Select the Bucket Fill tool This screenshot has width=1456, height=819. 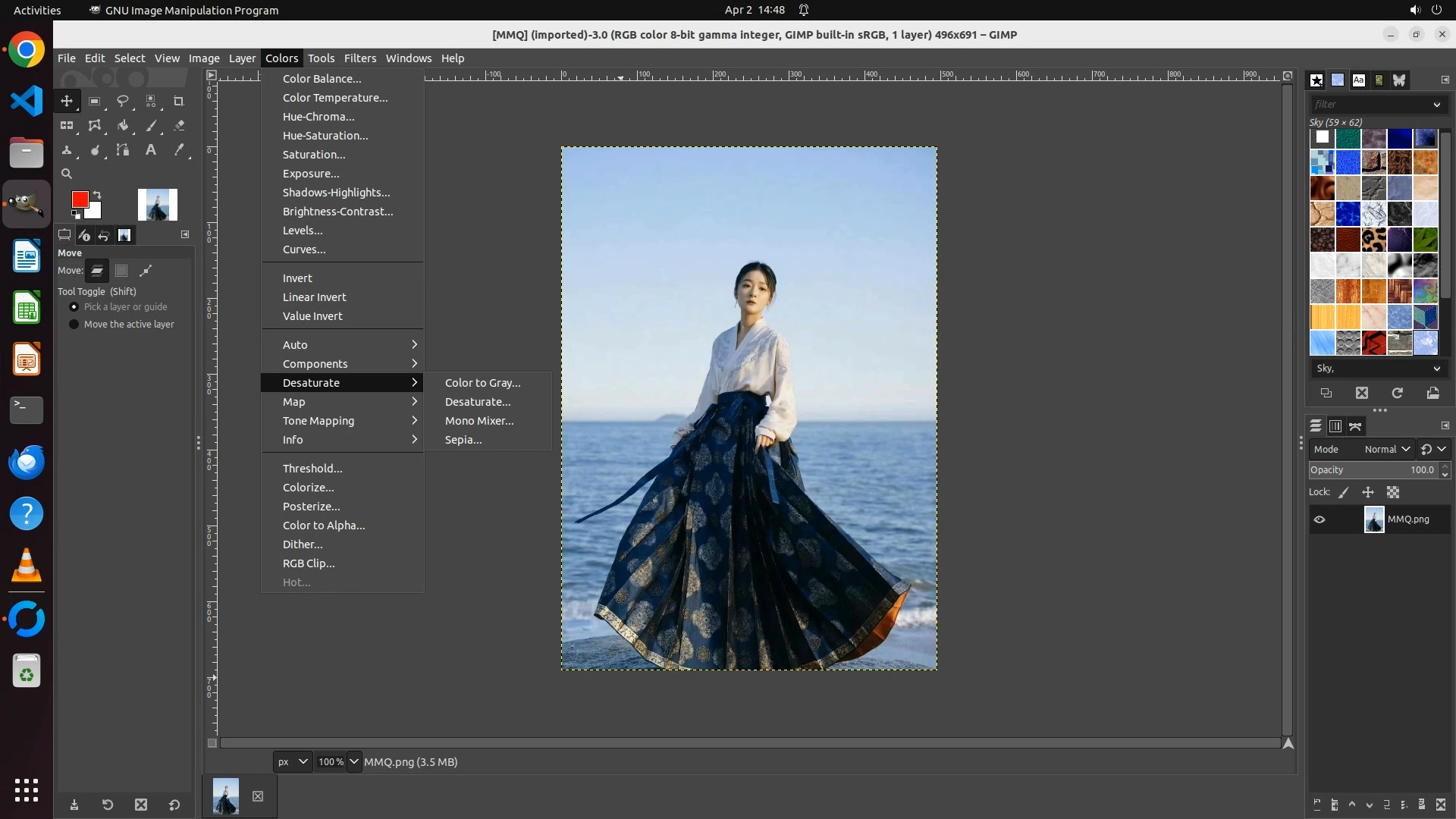(x=122, y=126)
